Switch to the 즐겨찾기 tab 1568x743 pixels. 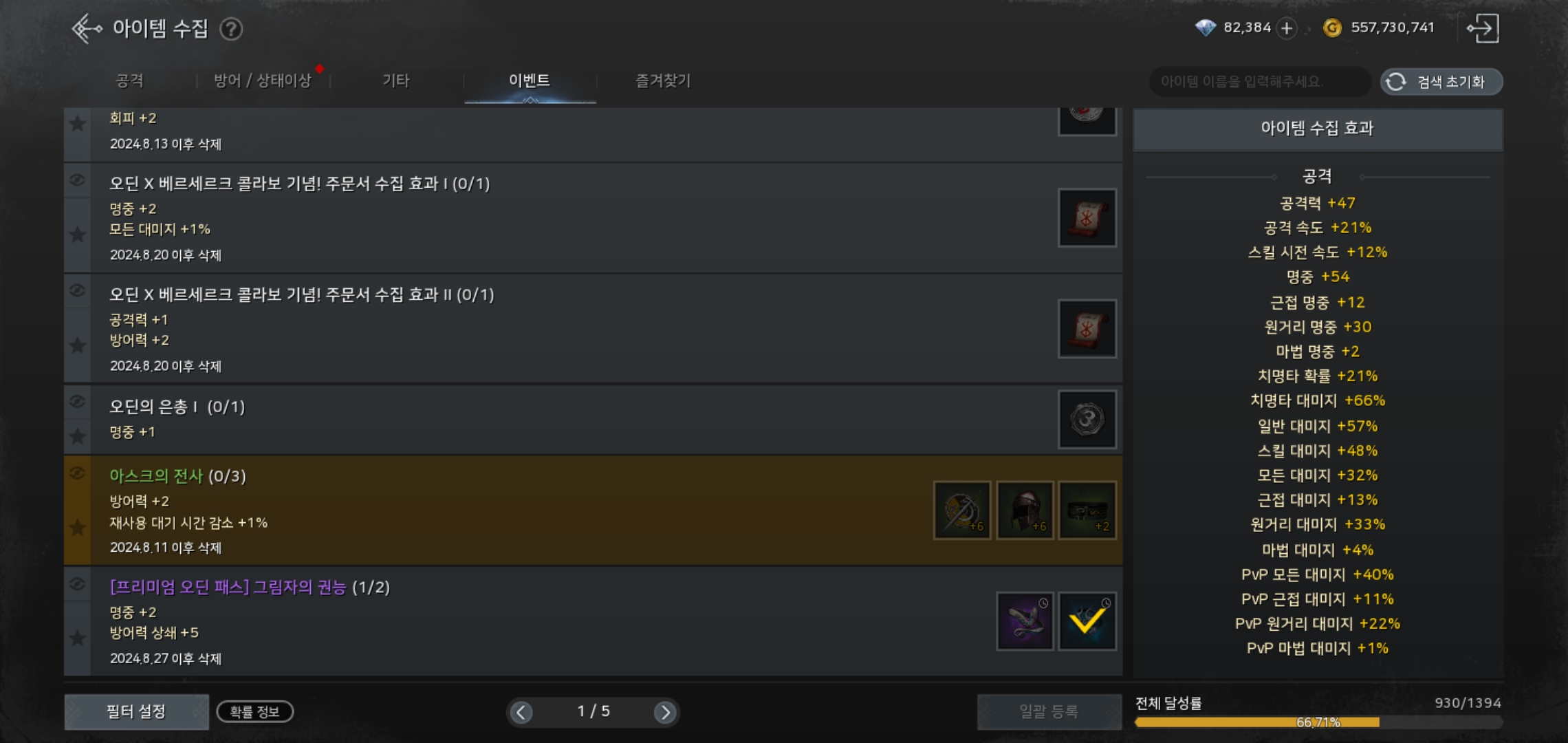(x=663, y=80)
